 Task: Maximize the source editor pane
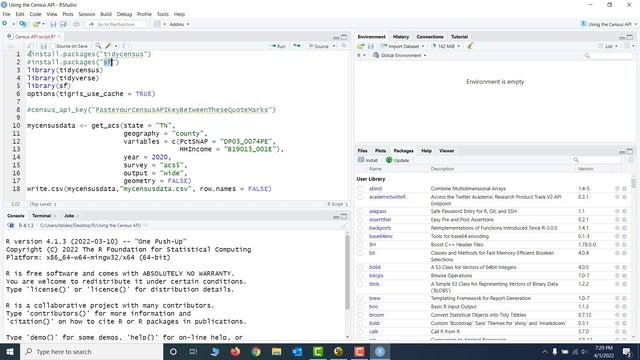344,37
